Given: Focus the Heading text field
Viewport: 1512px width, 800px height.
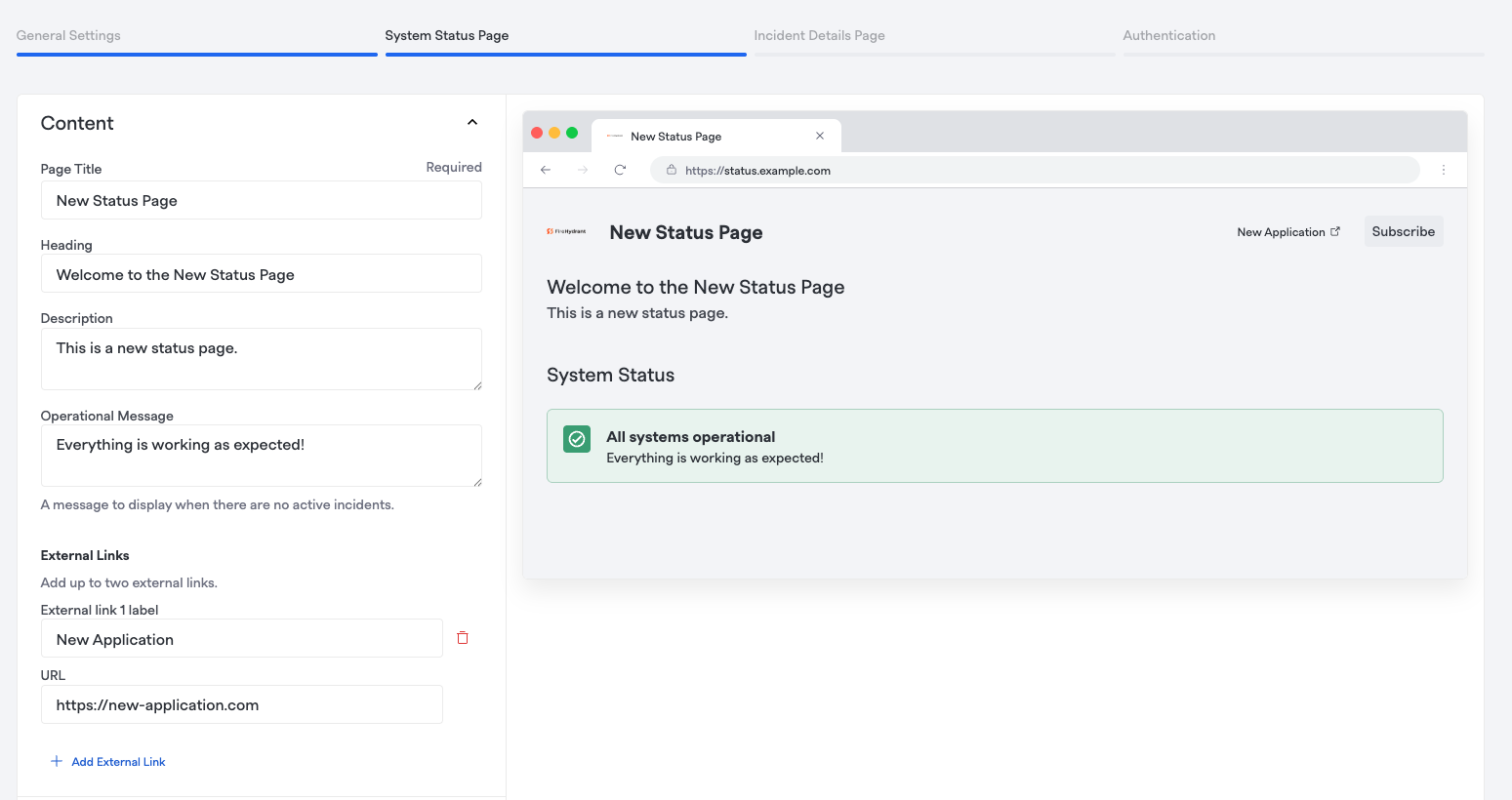Looking at the screenshot, I should click(261, 274).
